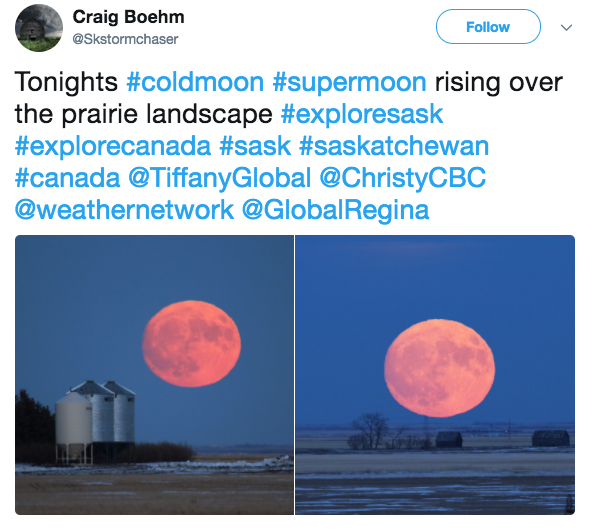Open the @weathernetwork mention

(124, 210)
